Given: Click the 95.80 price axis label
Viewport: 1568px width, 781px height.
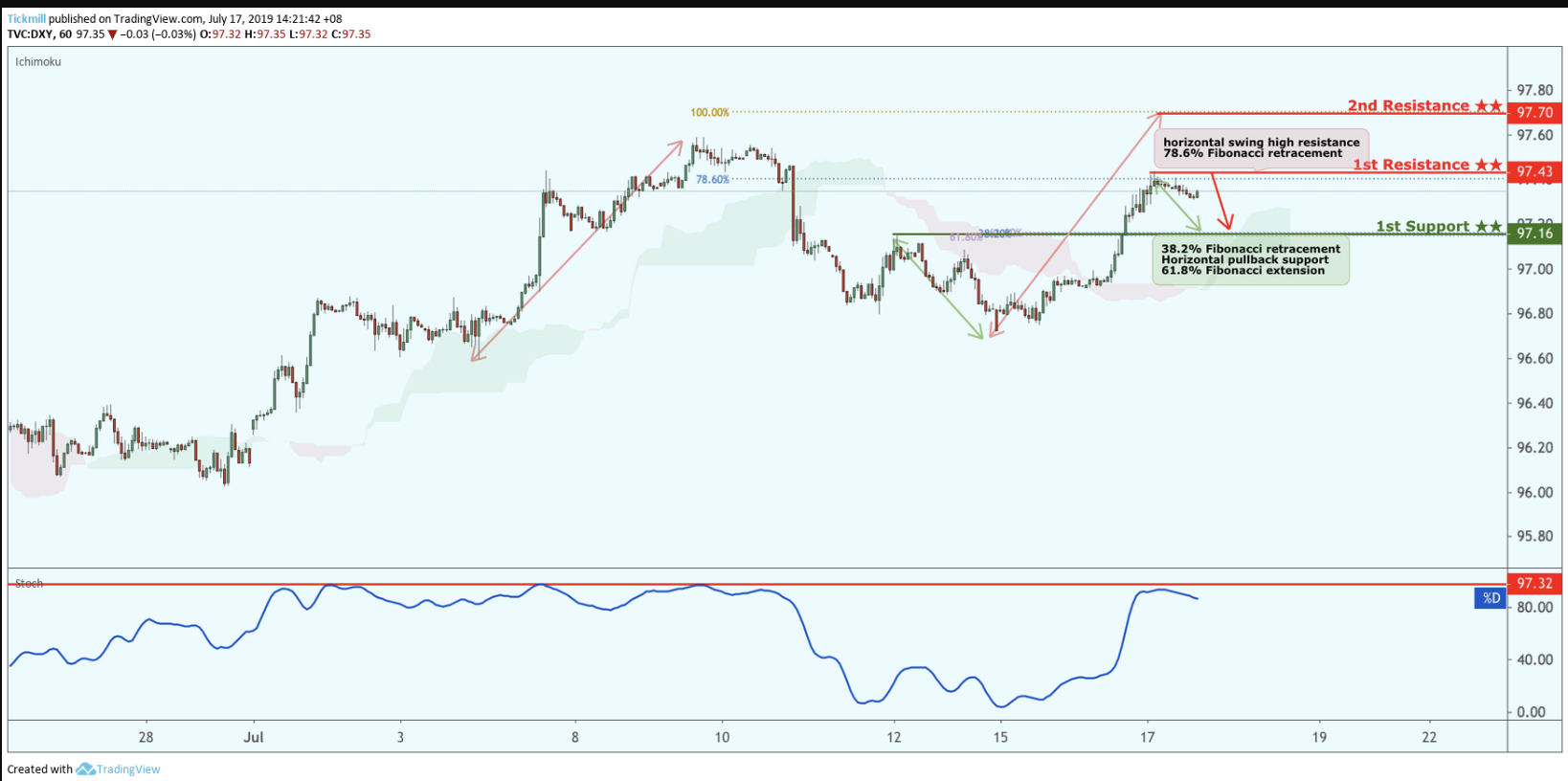Looking at the screenshot, I should pos(1534,536).
